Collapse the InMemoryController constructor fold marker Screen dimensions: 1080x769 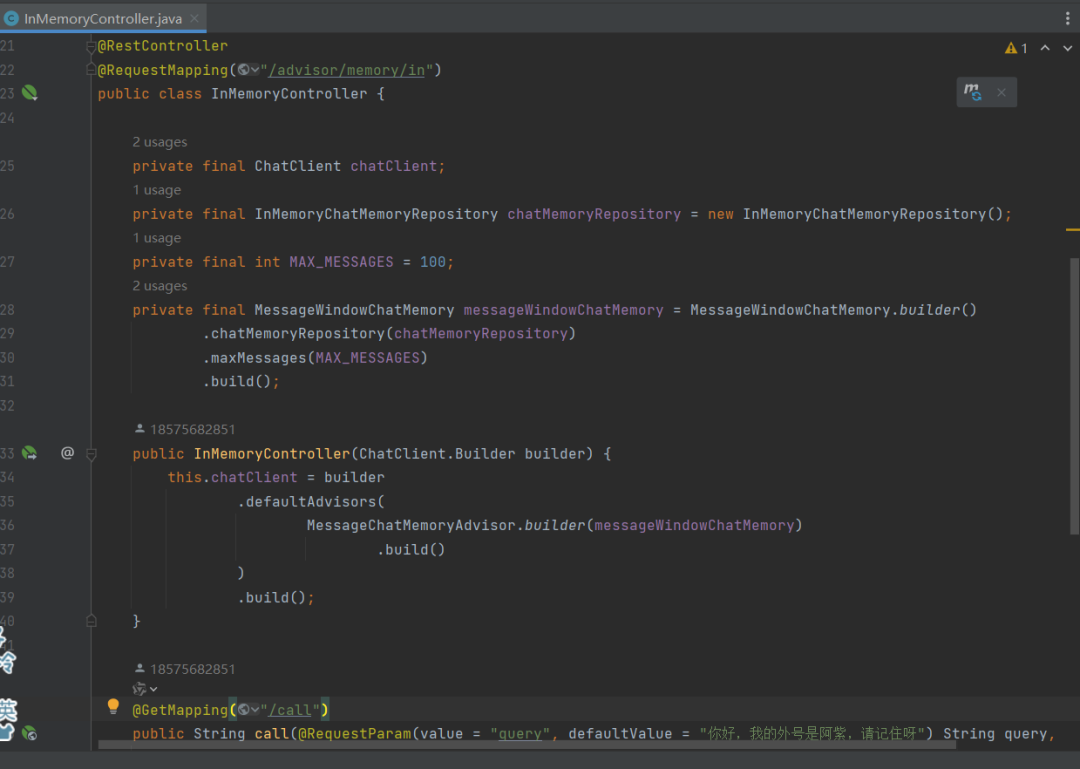[91, 453]
